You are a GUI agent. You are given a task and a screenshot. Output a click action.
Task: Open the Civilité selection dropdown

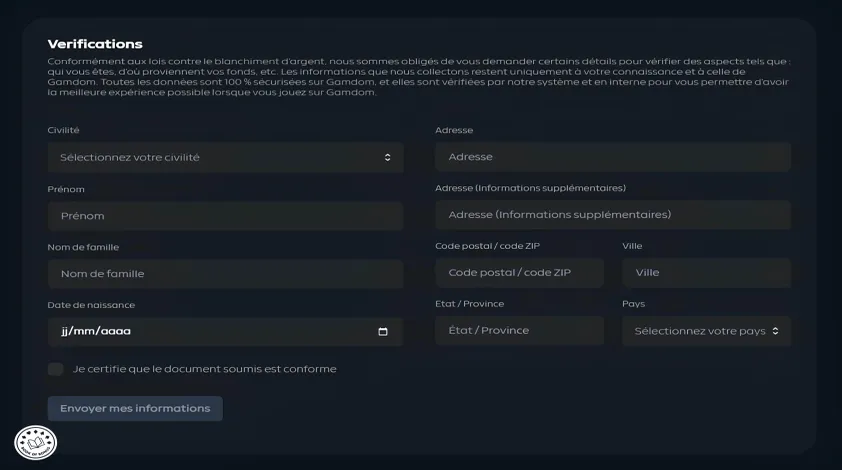[x=226, y=157]
